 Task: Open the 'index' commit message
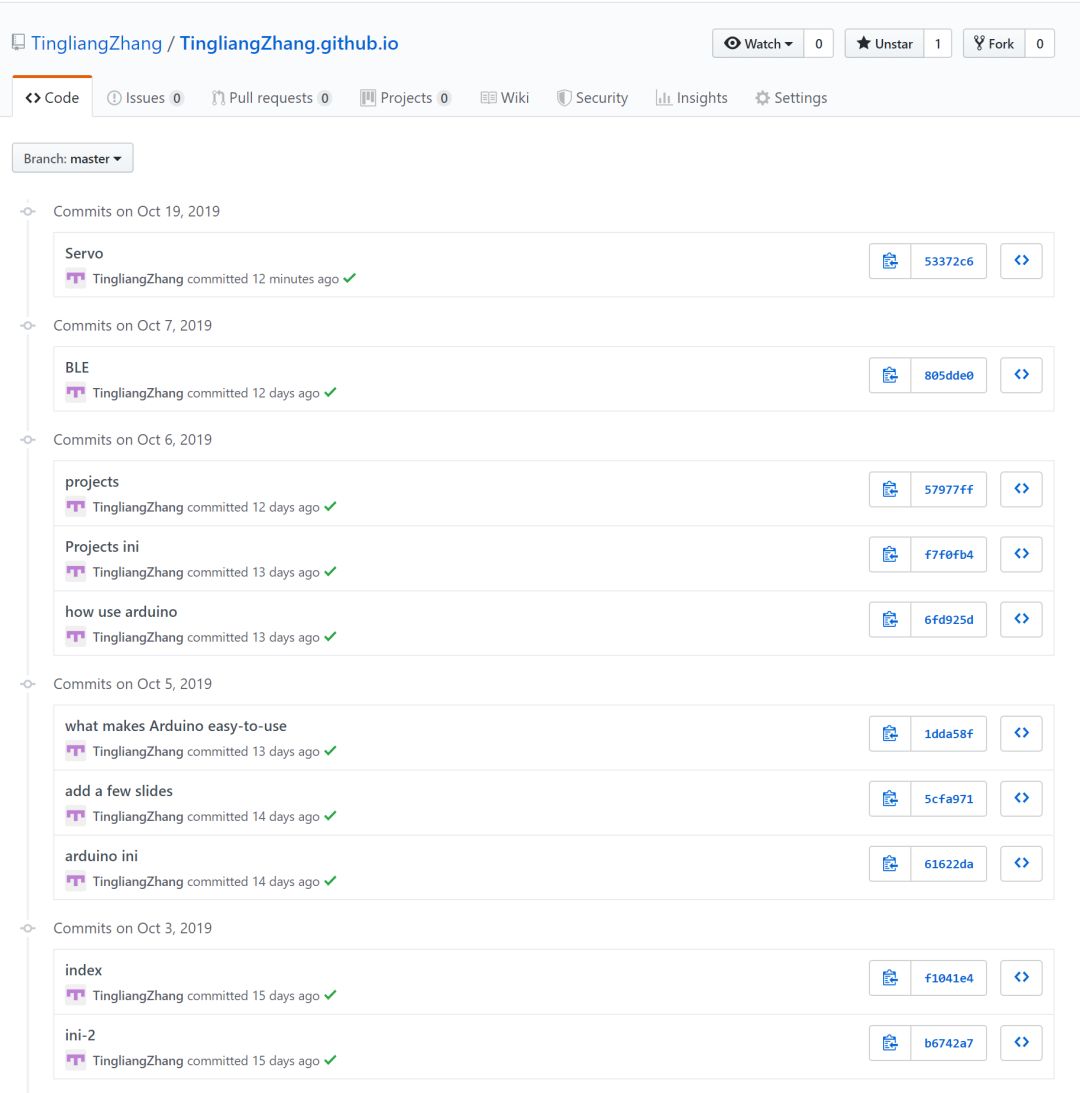(84, 970)
